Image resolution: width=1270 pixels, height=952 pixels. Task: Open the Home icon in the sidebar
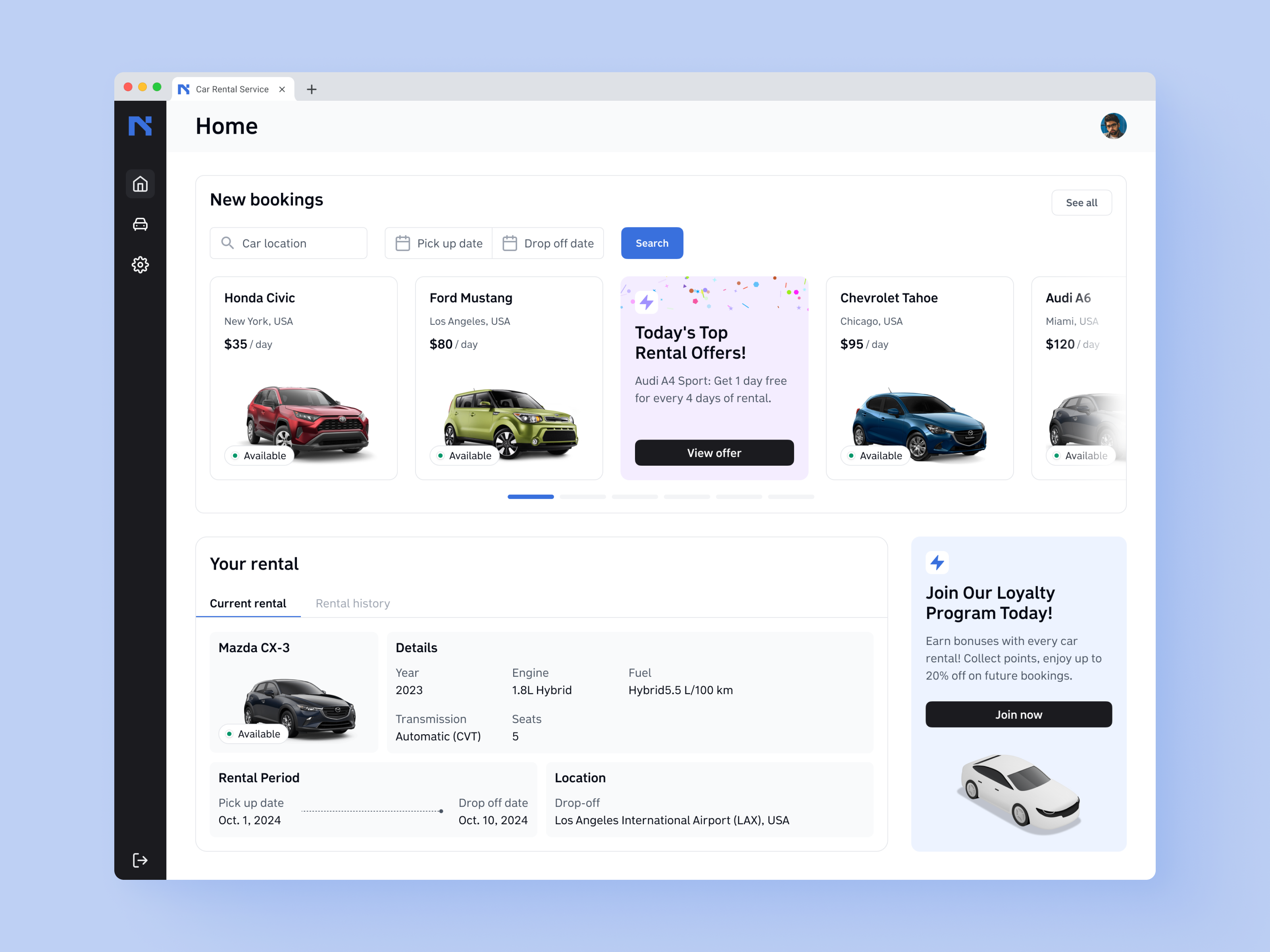(140, 184)
